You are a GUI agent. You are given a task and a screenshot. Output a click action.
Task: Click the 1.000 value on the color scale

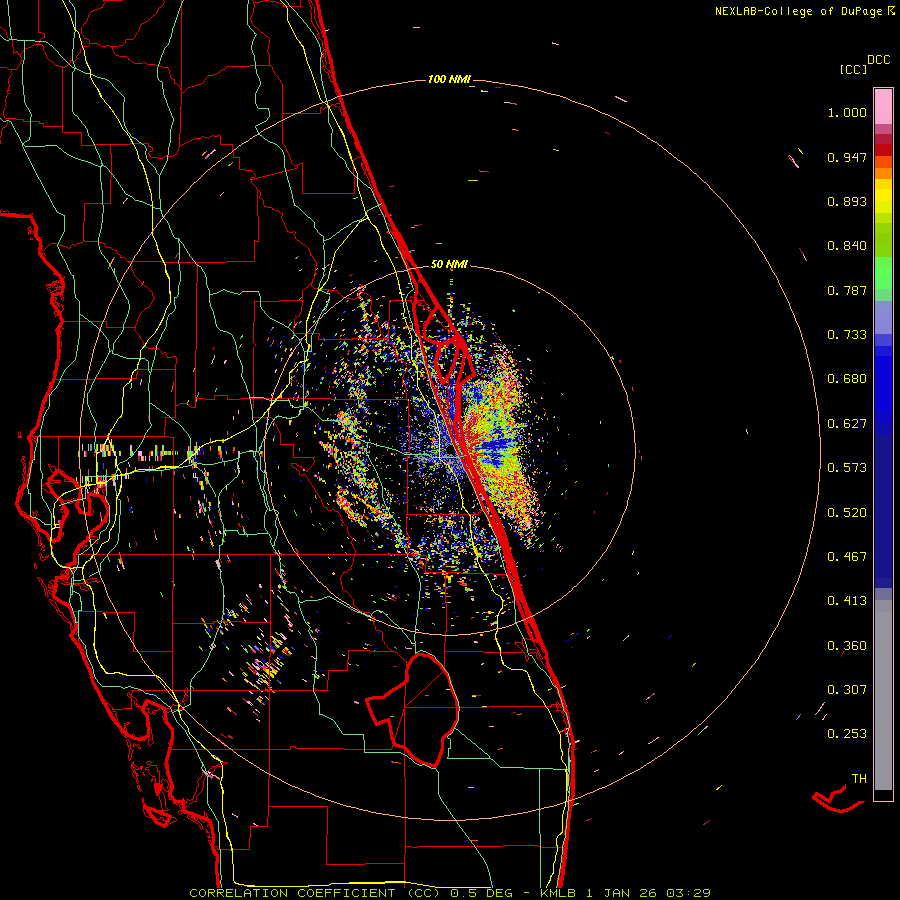[847, 112]
